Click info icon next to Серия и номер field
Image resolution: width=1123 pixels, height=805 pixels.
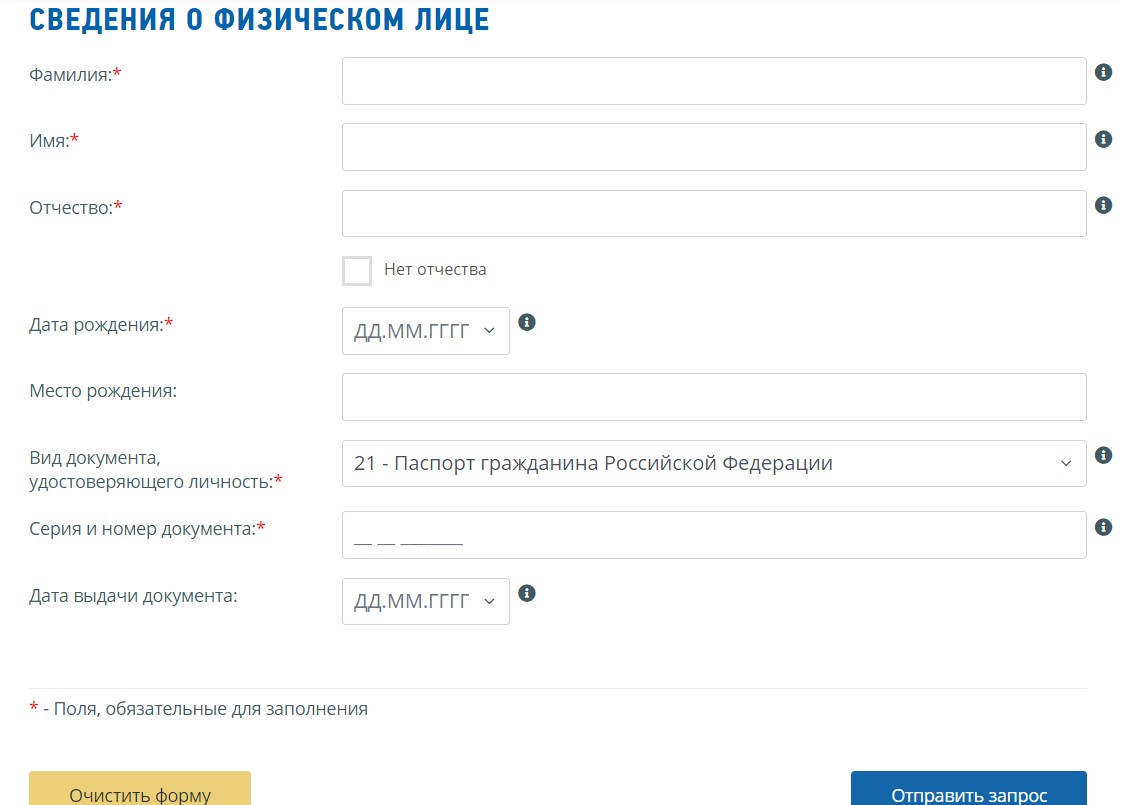tap(1104, 527)
